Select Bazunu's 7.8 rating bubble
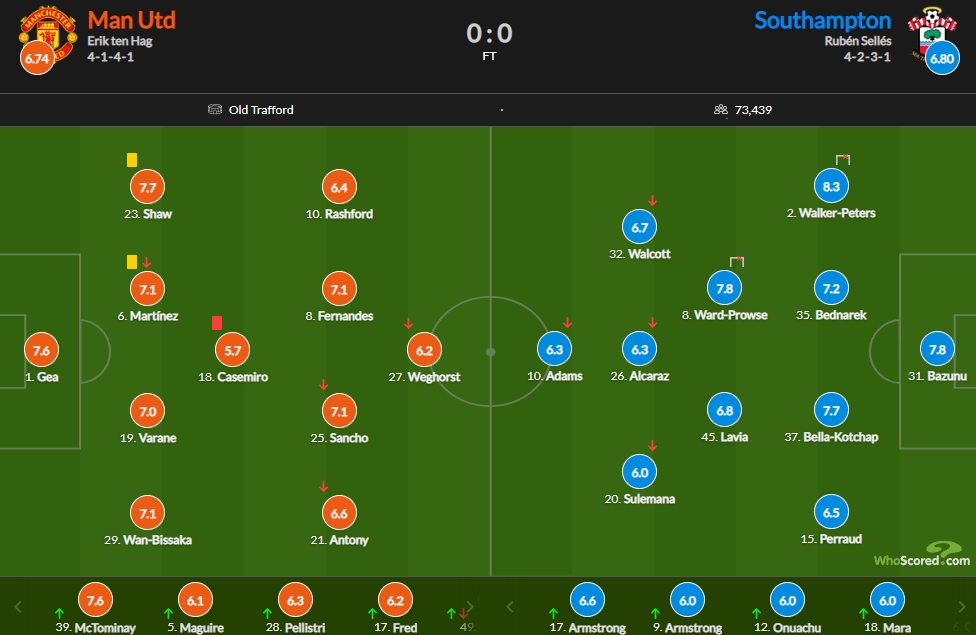 [937, 350]
